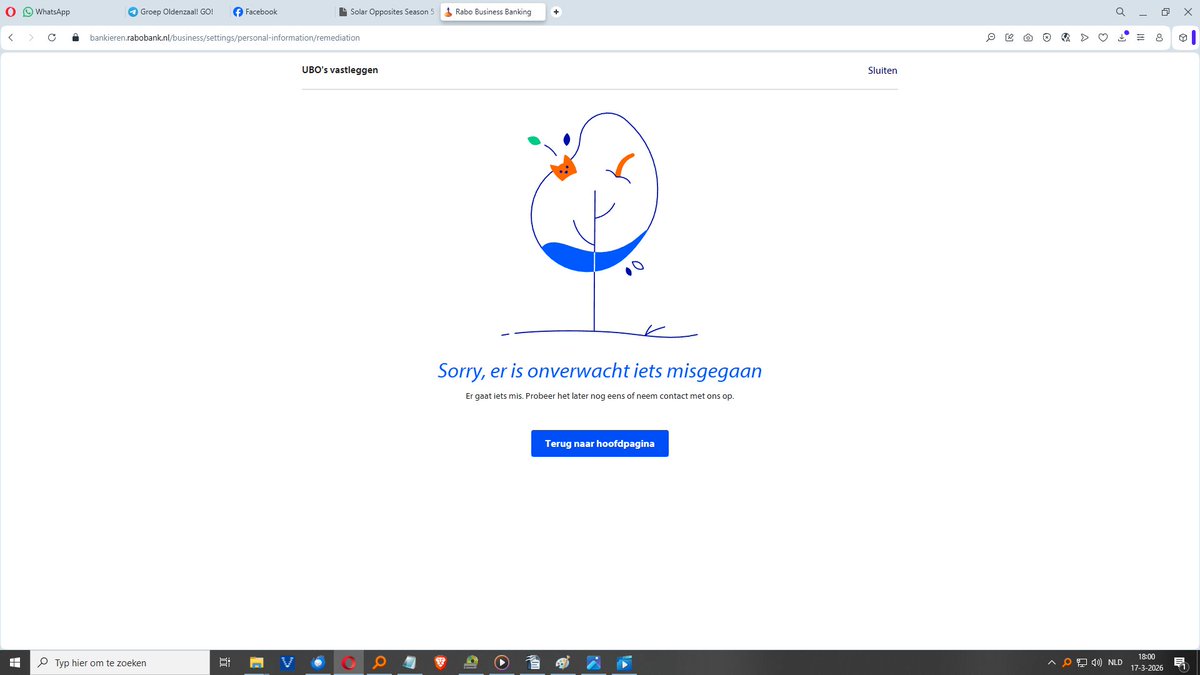
Task: Open the volume speaker tray icon
Action: [x=1097, y=662]
